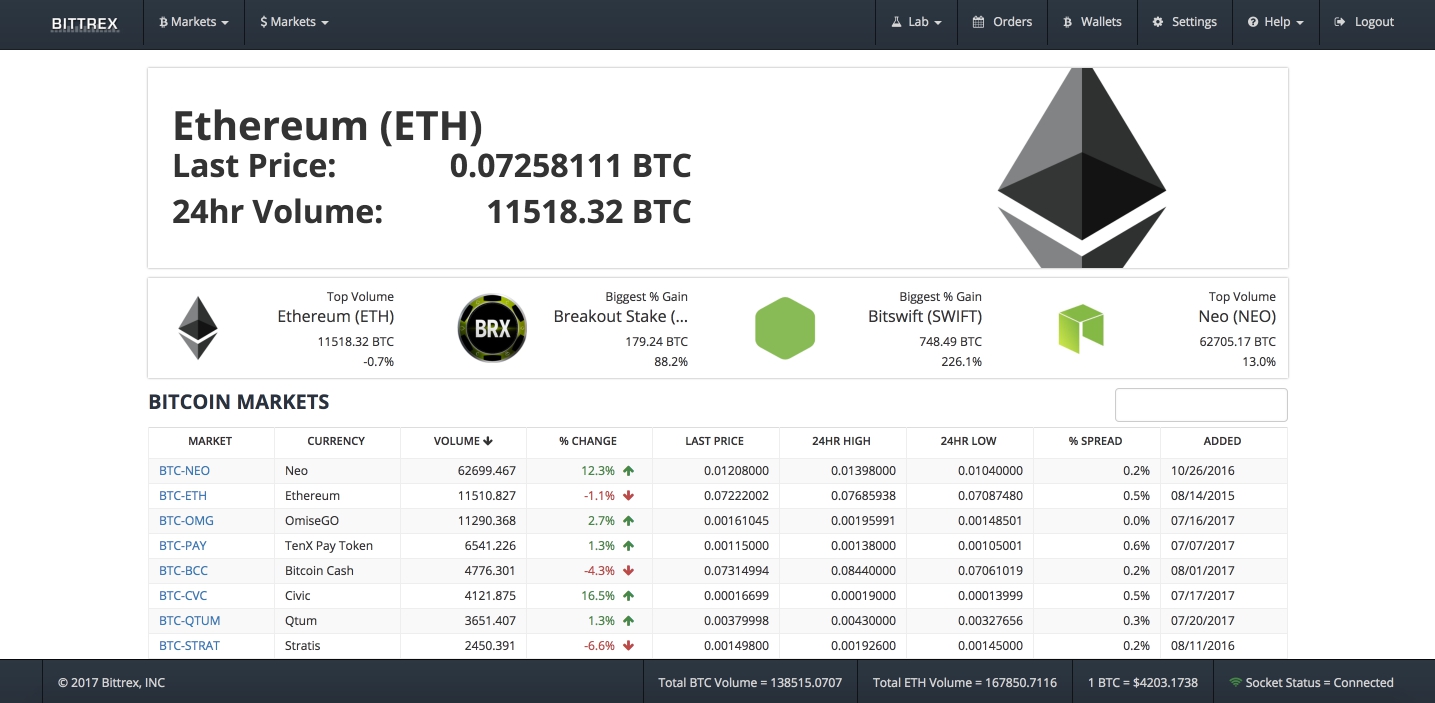Open the BTC-CVC market link
The image size is (1435, 703).
[x=183, y=595]
